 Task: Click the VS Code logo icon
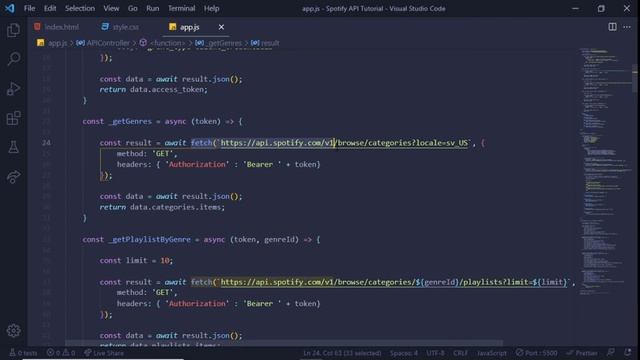point(9,8)
